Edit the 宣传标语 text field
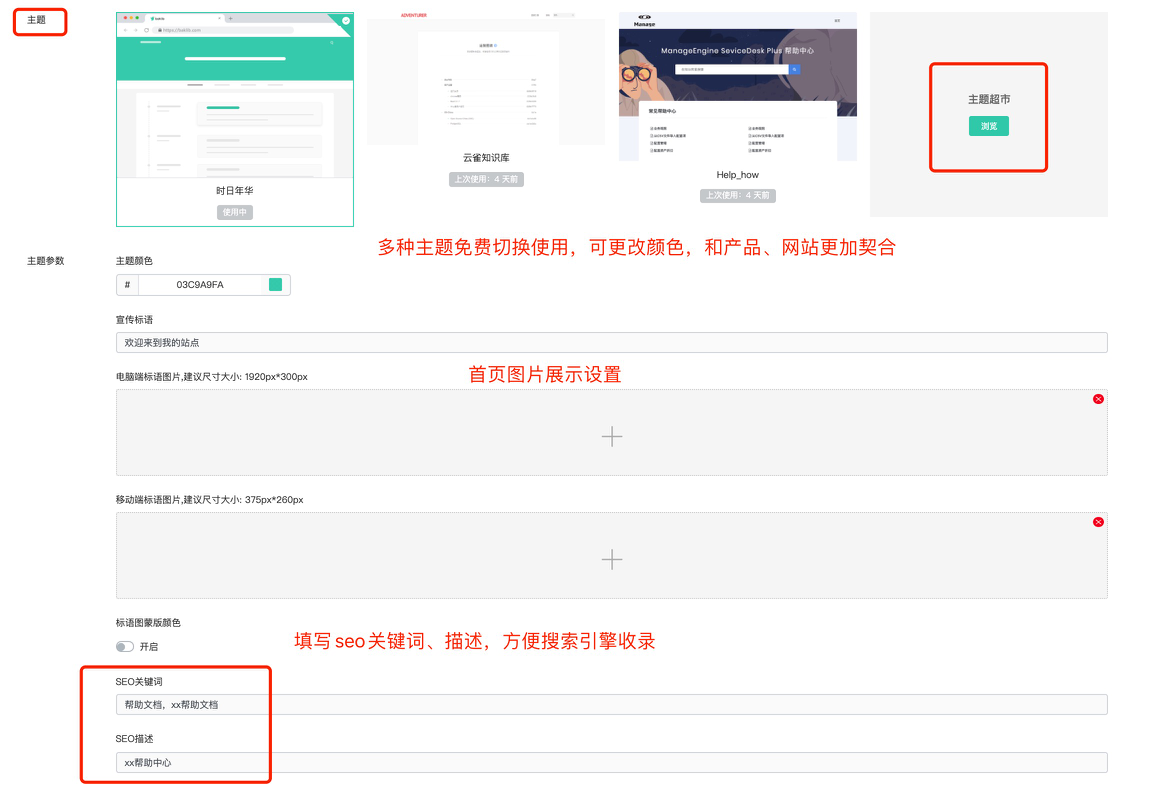 (612, 342)
